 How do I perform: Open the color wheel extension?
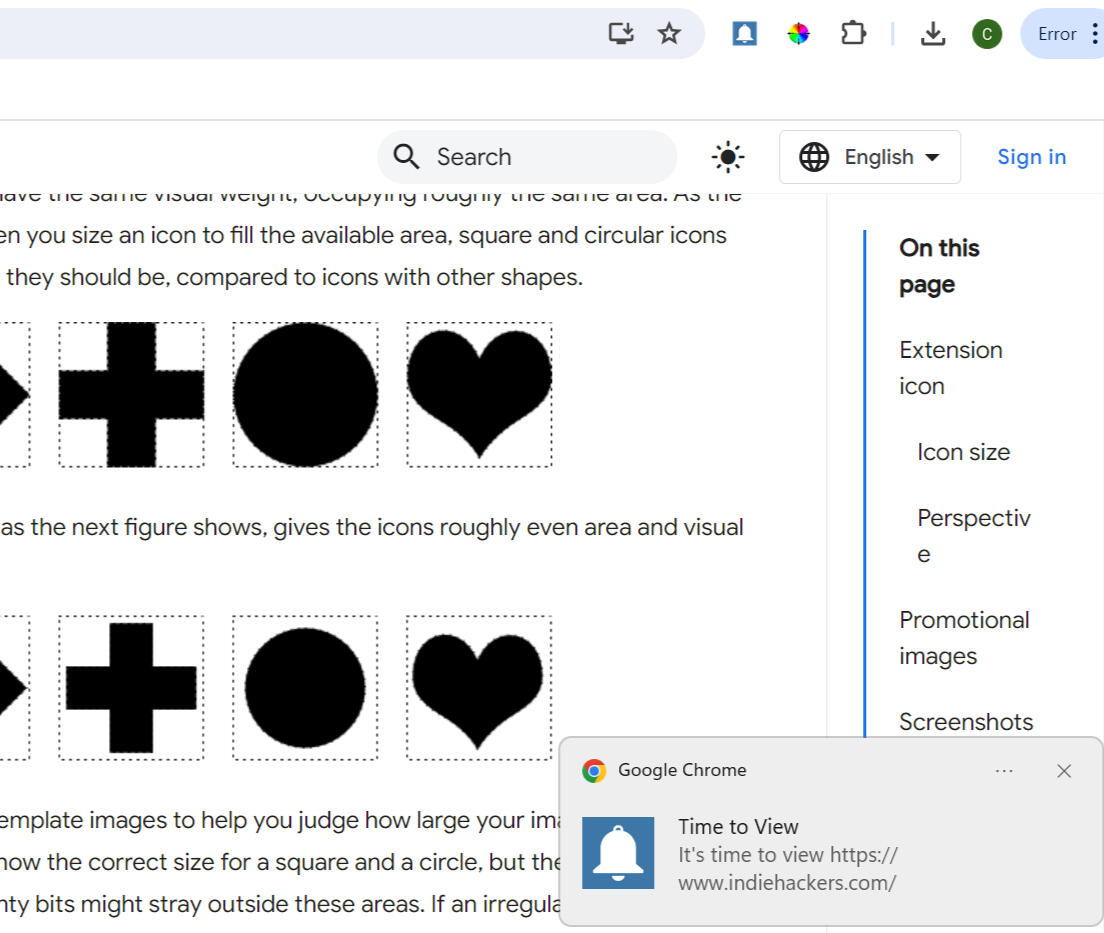tap(798, 34)
